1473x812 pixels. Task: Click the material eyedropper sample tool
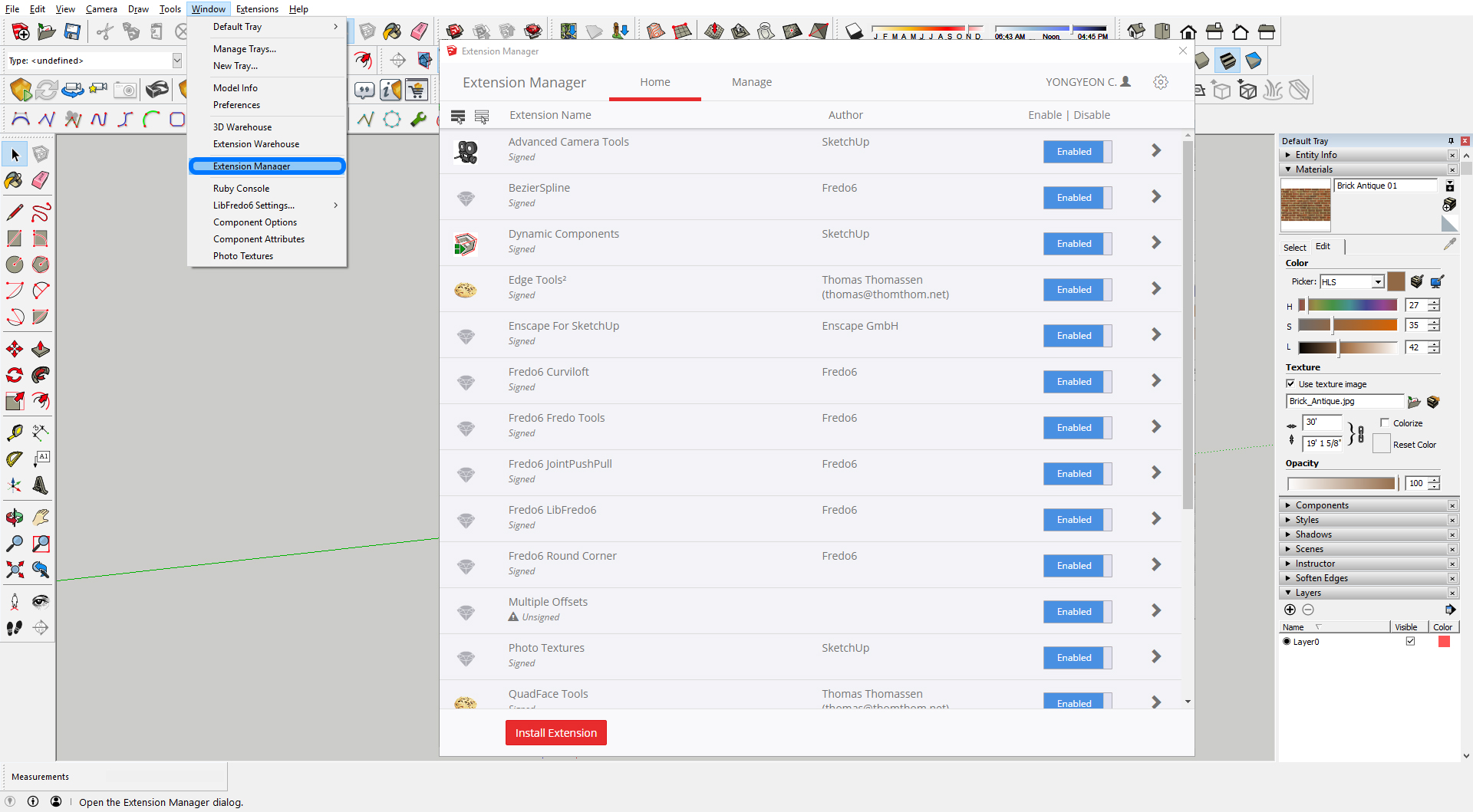tap(1449, 244)
